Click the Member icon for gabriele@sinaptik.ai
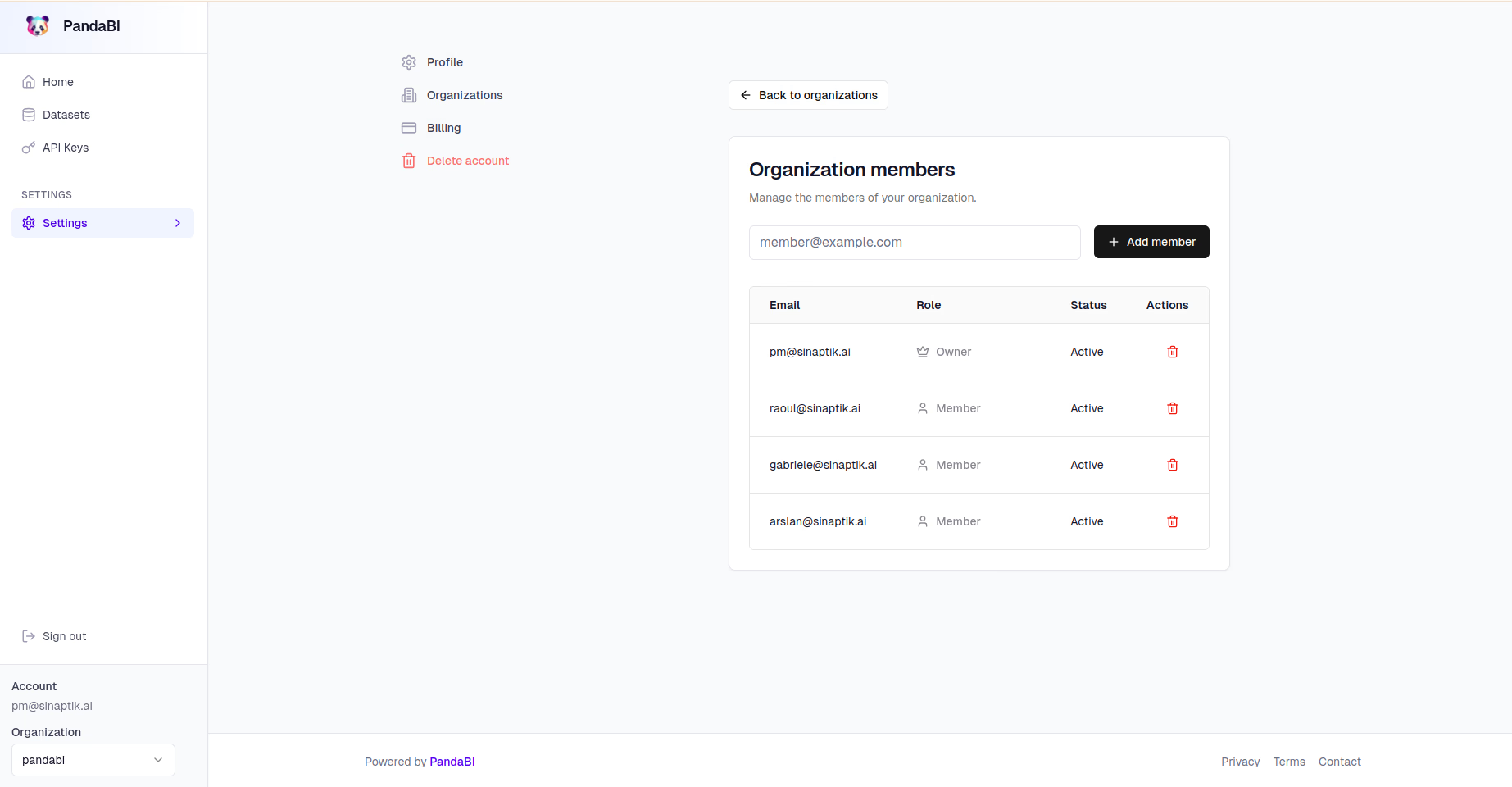 [x=923, y=465]
